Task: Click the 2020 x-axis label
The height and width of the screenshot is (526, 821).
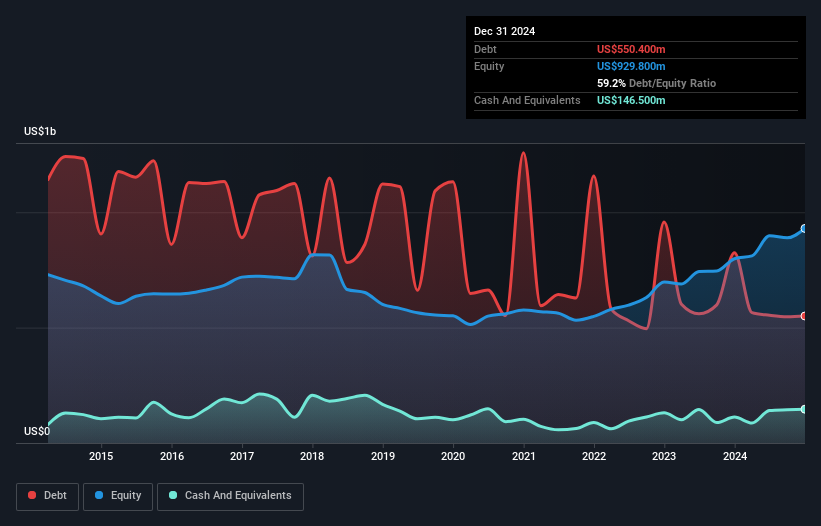Action: 453,456
